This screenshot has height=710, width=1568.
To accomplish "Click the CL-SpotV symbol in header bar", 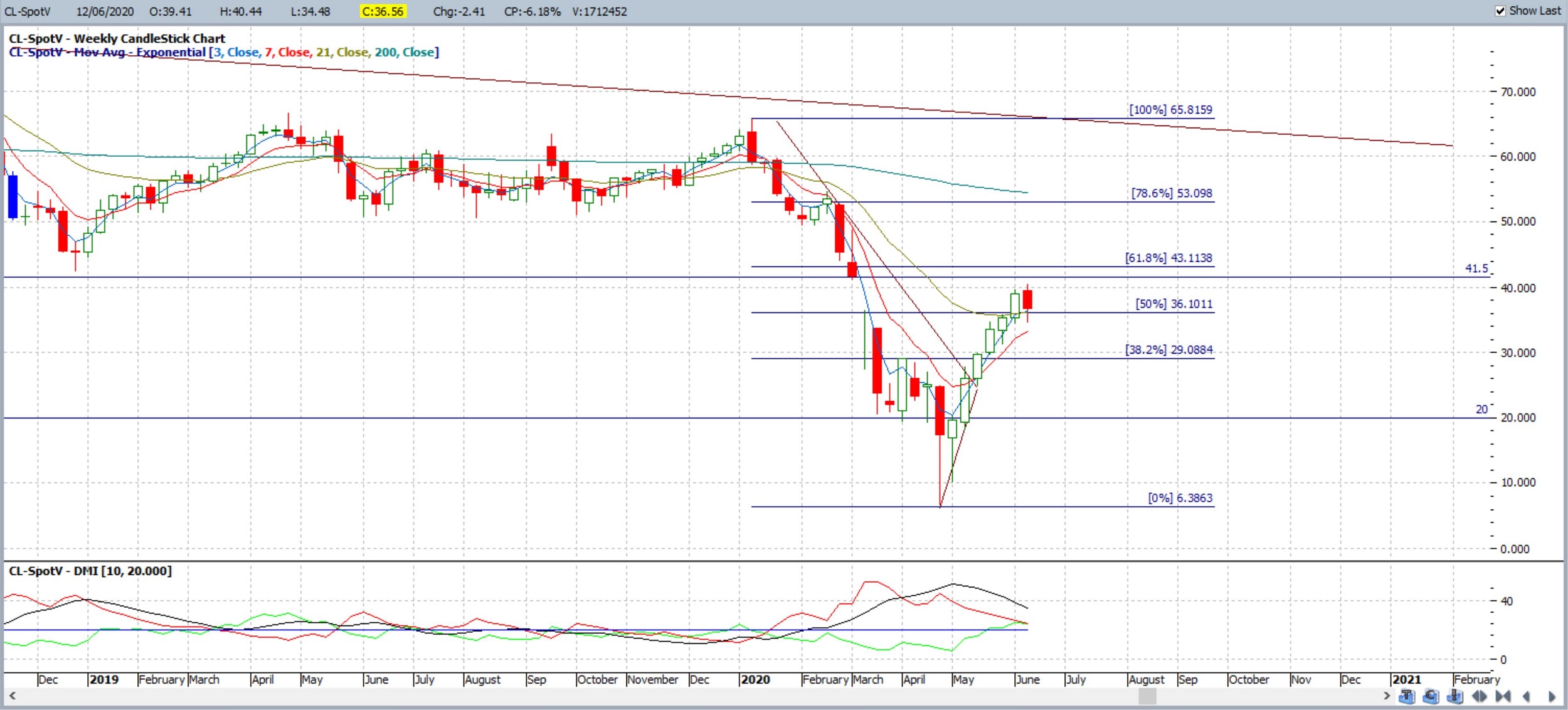I will click(28, 11).
